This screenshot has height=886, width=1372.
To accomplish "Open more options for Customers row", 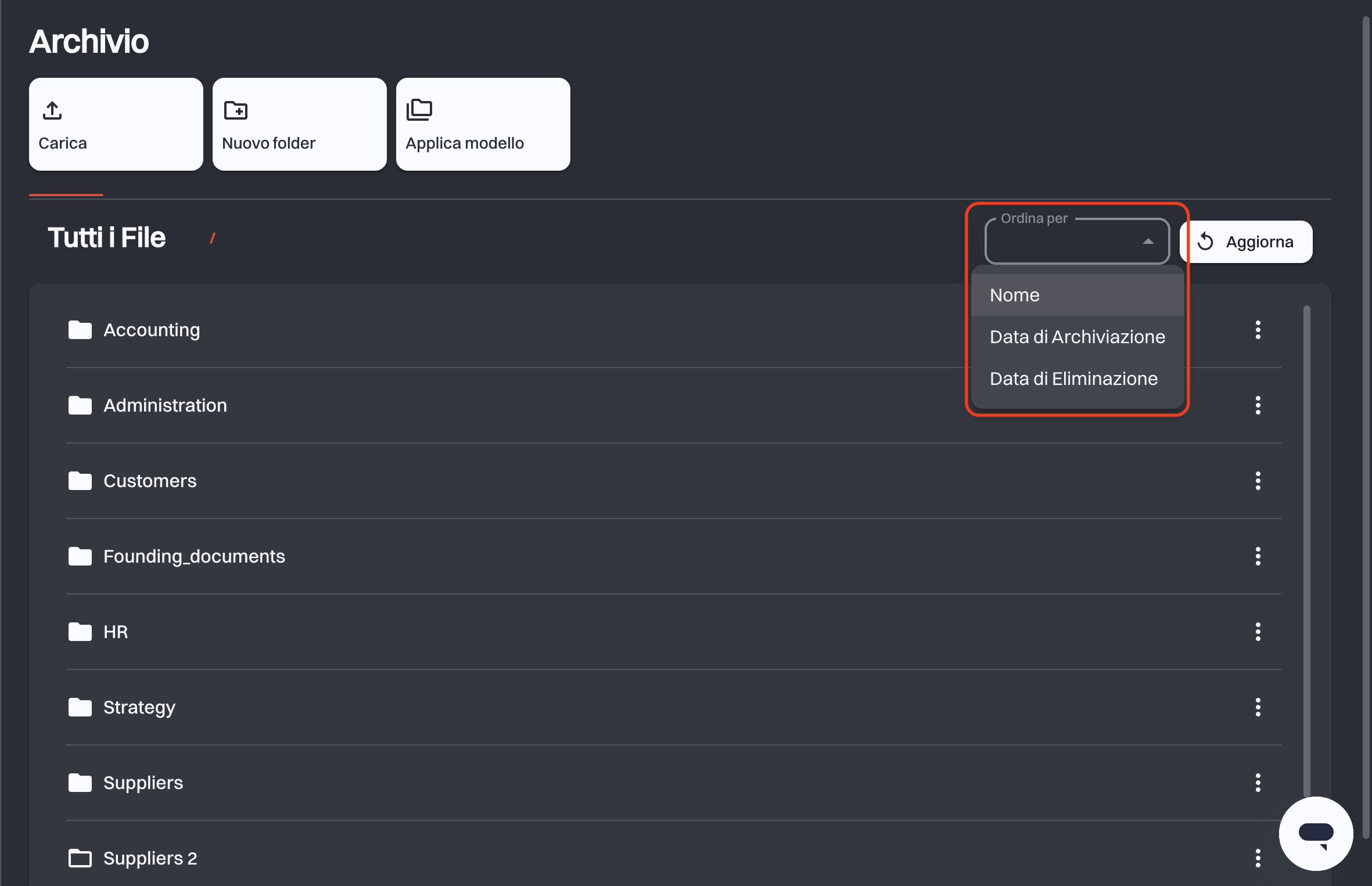I will click(x=1258, y=481).
